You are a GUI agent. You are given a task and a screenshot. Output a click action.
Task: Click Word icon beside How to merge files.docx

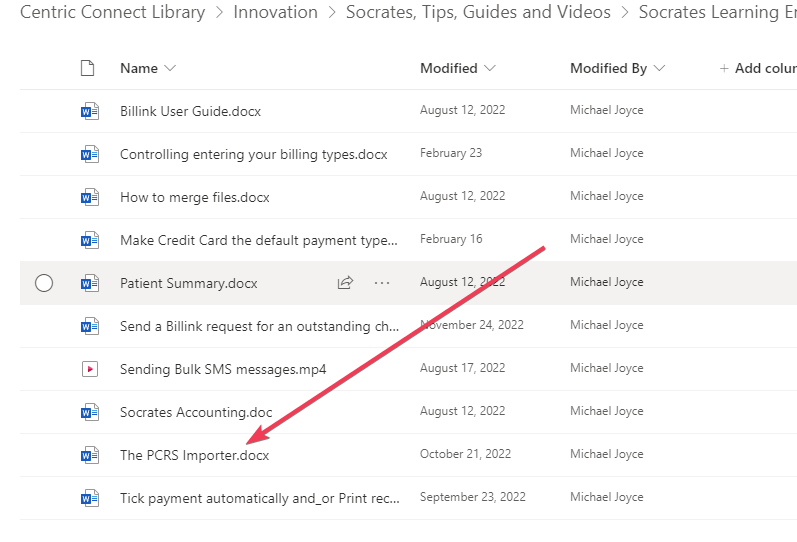90,197
